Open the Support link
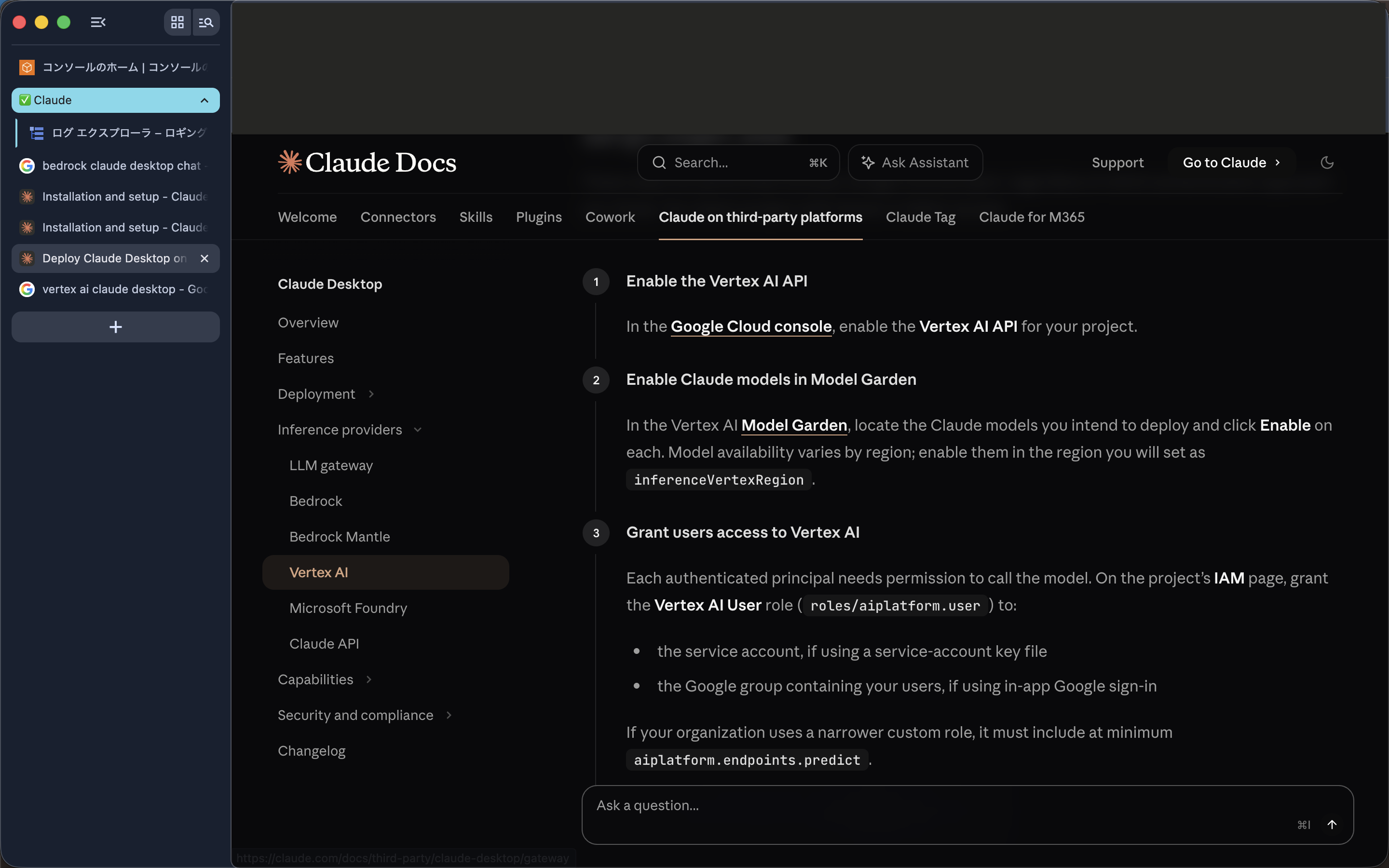1389x868 pixels. tap(1117, 163)
